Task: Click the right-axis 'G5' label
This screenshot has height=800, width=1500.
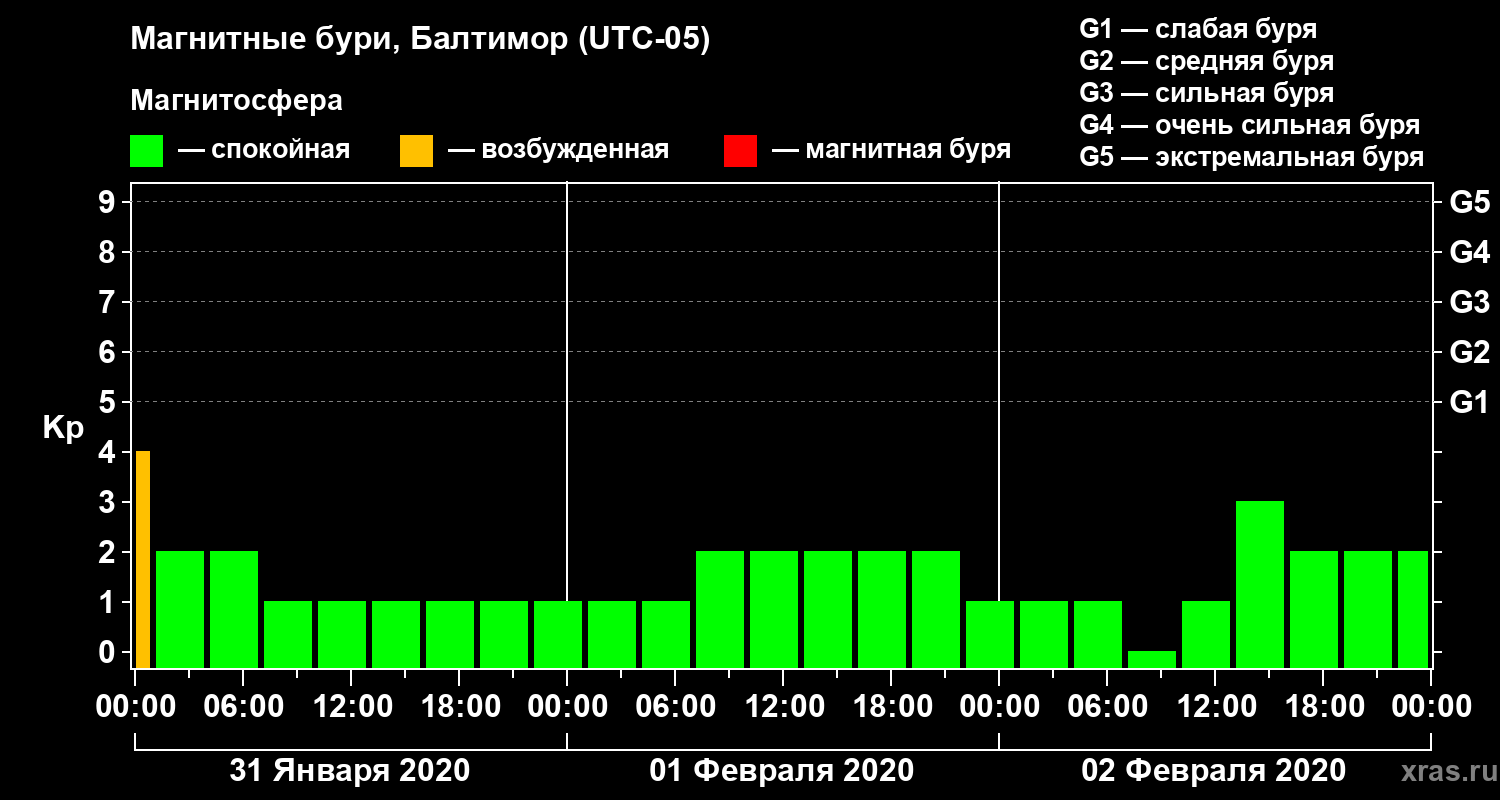Action: (1469, 203)
